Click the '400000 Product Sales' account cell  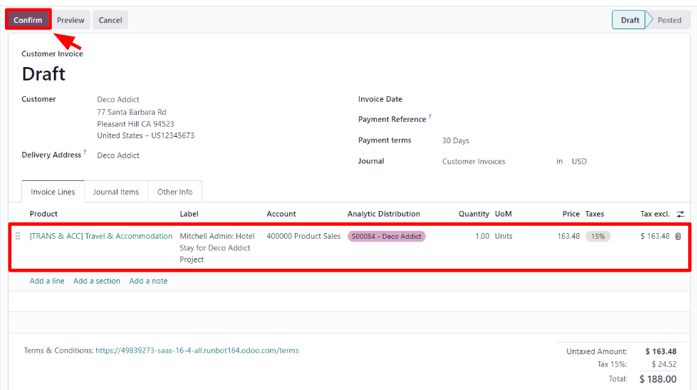pos(303,236)
